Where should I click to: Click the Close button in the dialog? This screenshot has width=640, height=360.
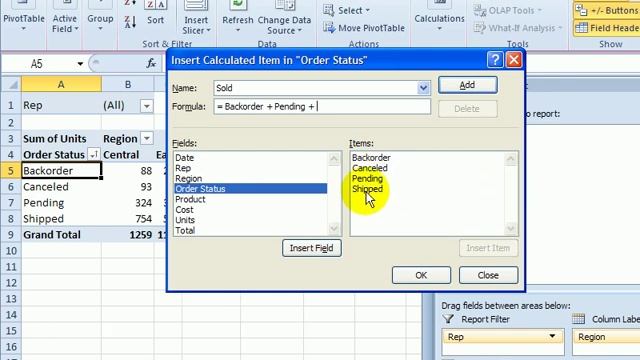488,275
